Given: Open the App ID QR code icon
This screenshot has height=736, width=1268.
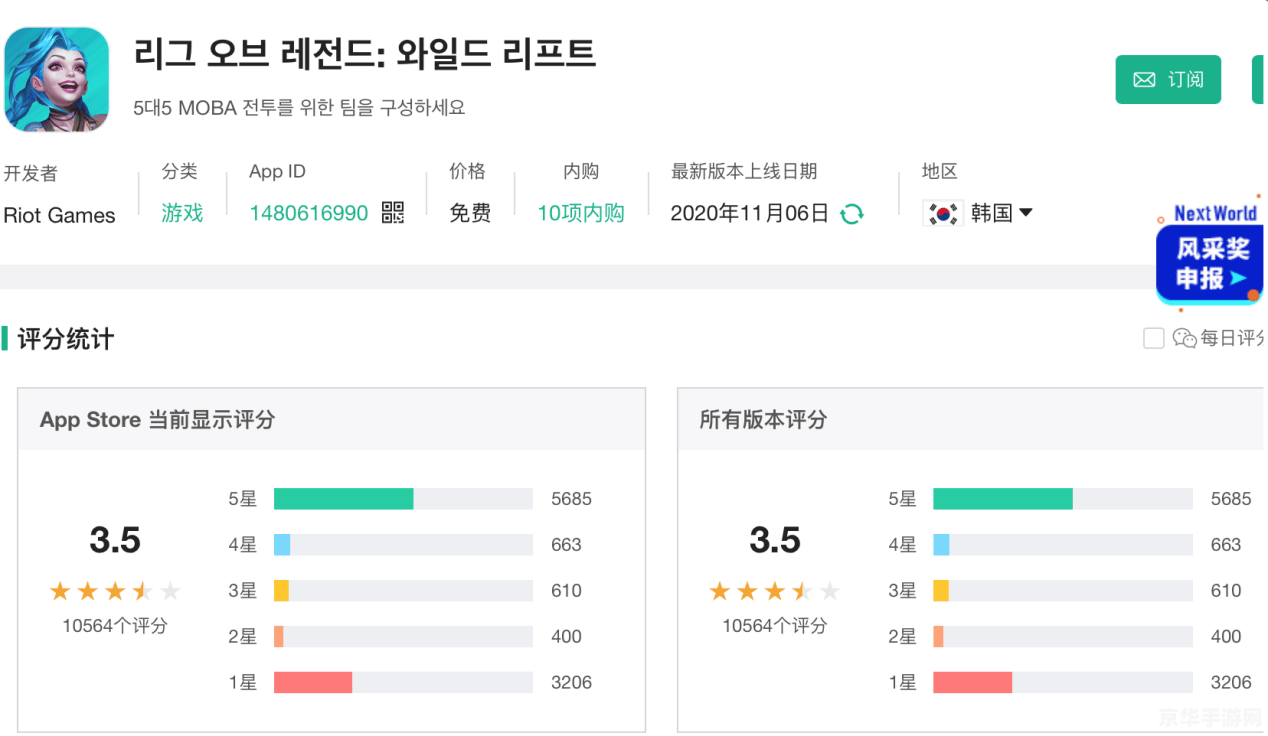Looking at the screenshot, I should click(x=393, y=213).
